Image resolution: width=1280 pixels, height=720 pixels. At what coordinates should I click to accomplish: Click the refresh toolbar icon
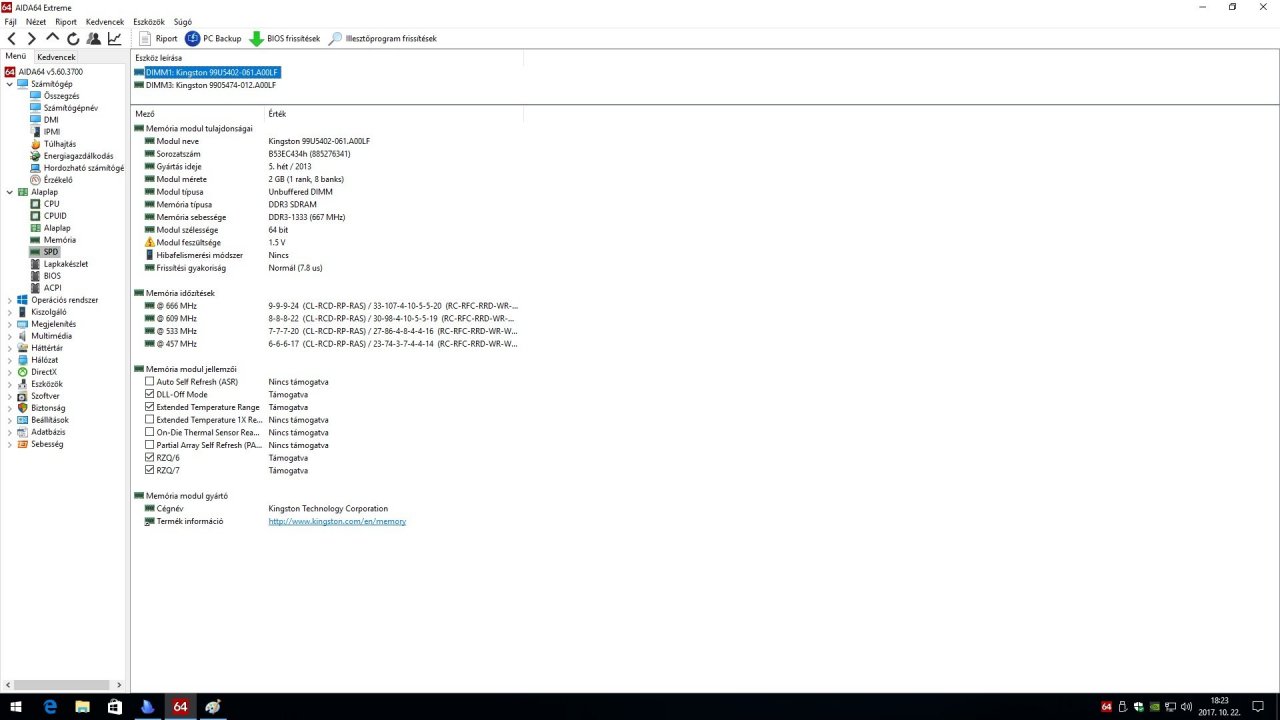[x=73, y=39]
